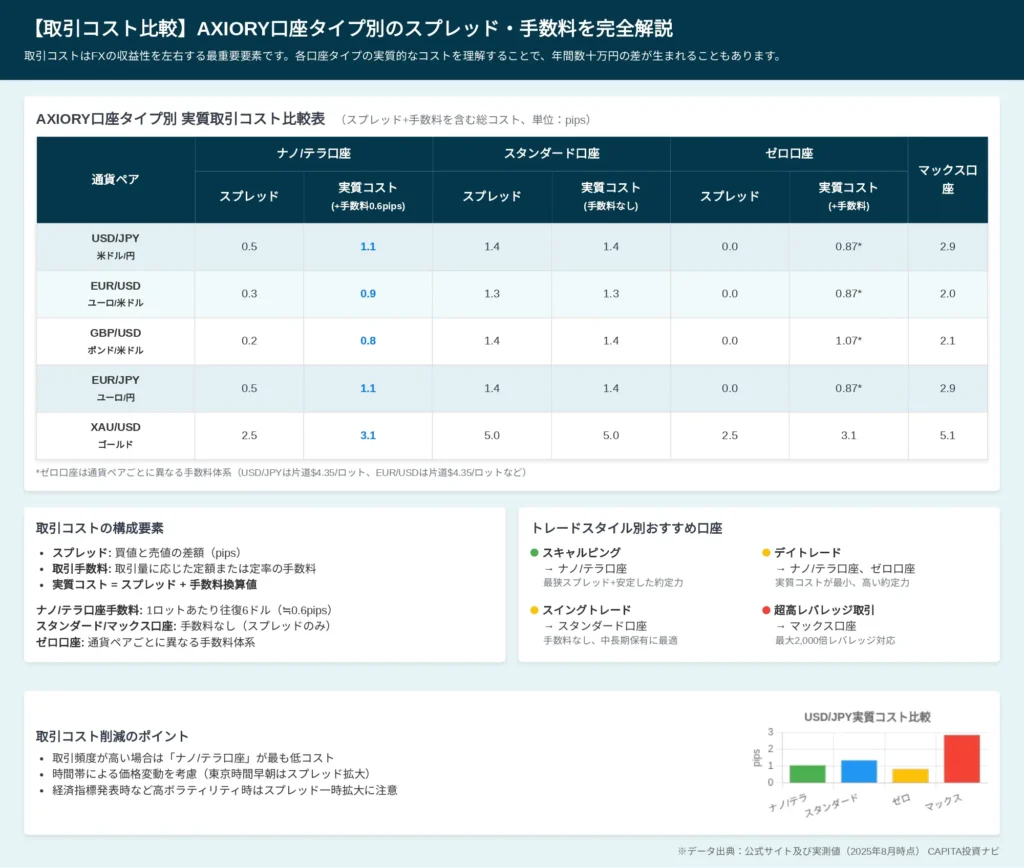Select 実質コスト = スプレッド + 手数料換算値

click(x=155, y=585)
